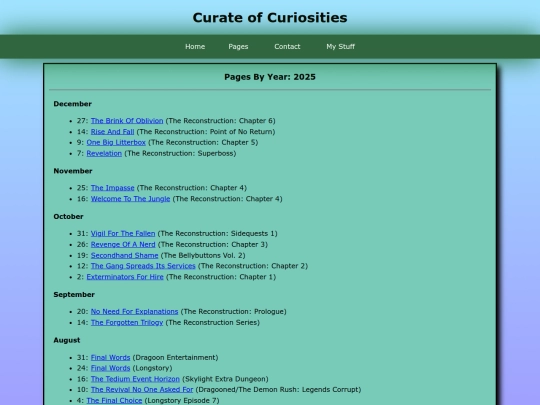Open The Revival No One Asked For link
This screenshot has height=405, width=540.
click(x=142, y=390)
